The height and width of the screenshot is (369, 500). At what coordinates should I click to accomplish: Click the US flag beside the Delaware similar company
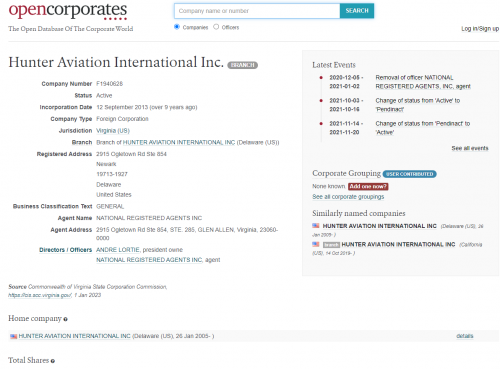click(x=315, y=226)
